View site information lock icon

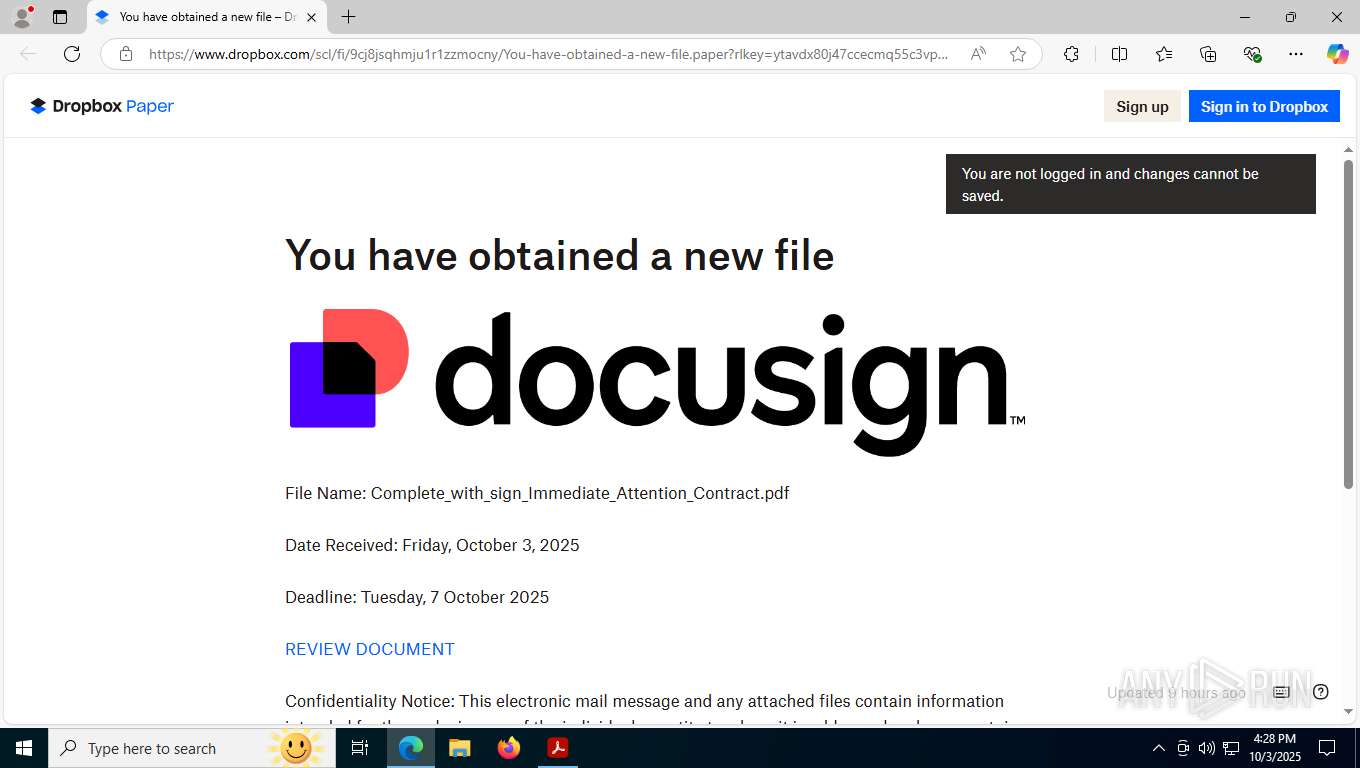[x=126, y=54]
